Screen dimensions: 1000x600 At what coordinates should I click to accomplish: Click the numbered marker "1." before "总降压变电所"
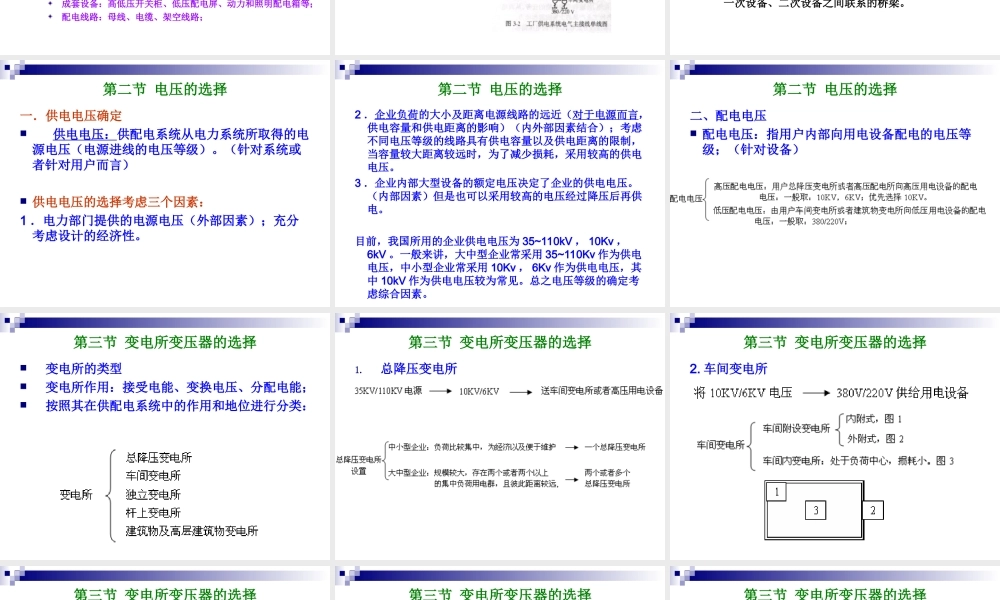click(x=357, y=368)
